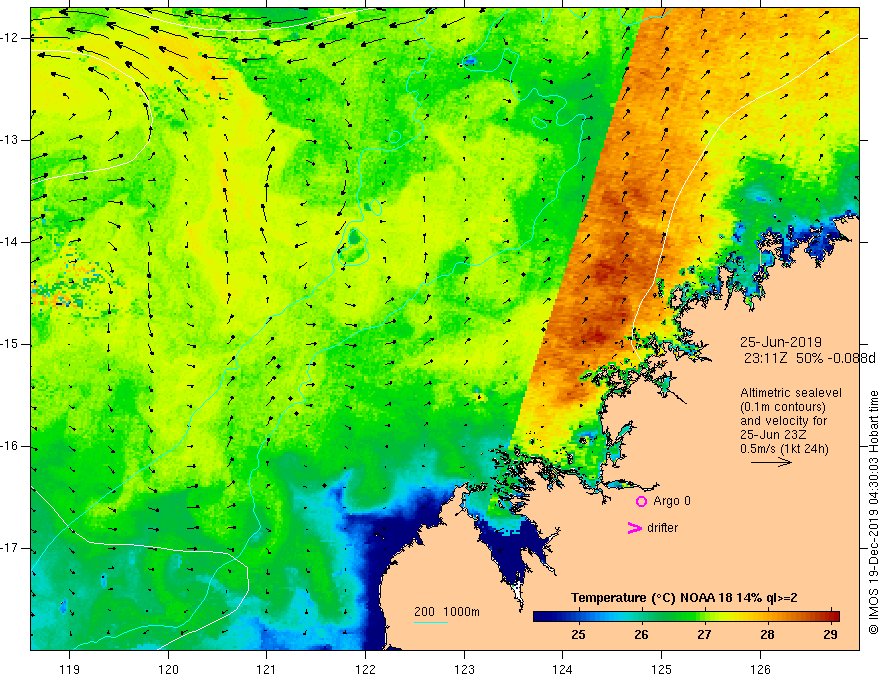Click the cyan 200 1000m contour legend line

click(431, 622)
